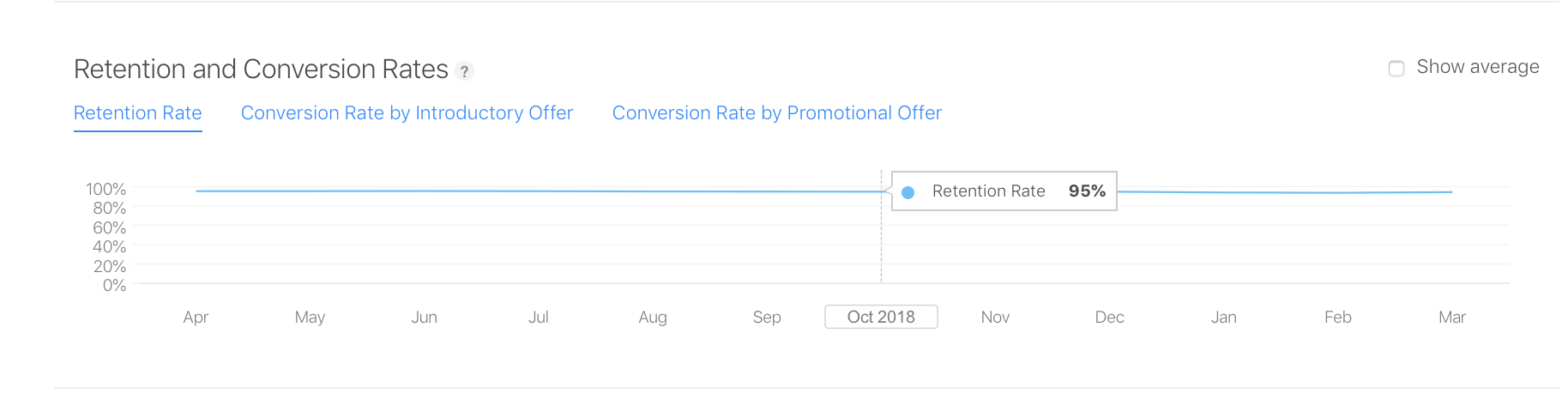Select the Apr month on chart axis
The width and height of the screenshot is (1568, 400).
(x=196, y=318)
